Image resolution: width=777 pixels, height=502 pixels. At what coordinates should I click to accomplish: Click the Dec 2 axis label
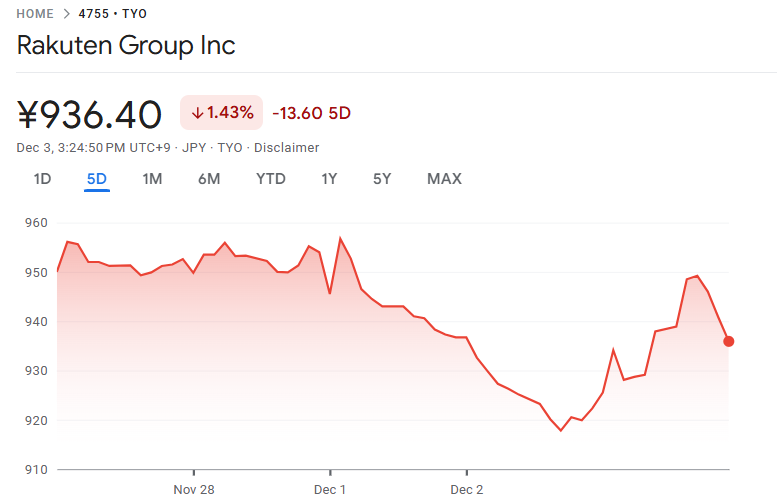coord(467,490)
